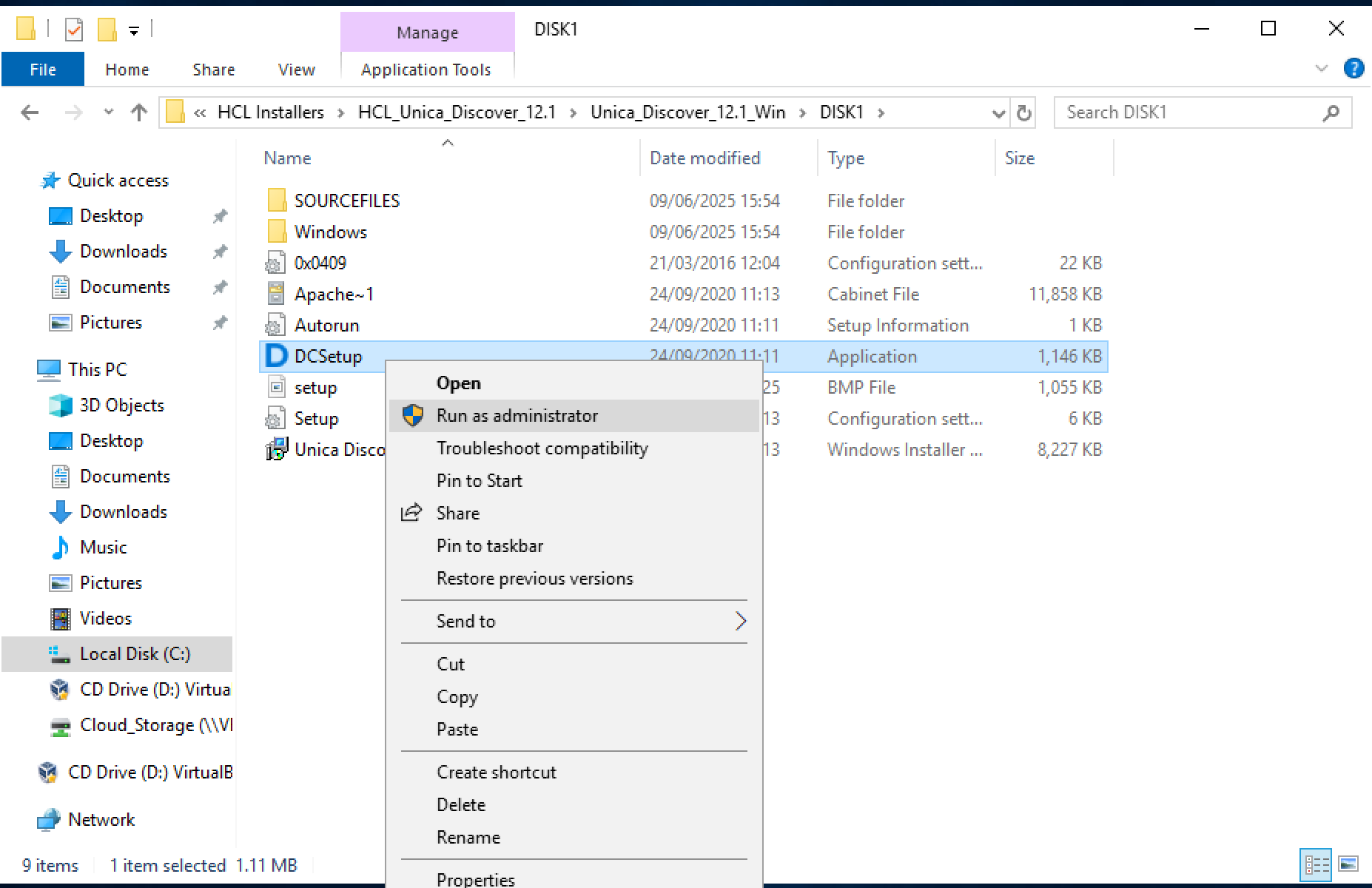This screenshot has width=1372, height=888.
Task: Click the setup BMP file icon
Action: 275,387
